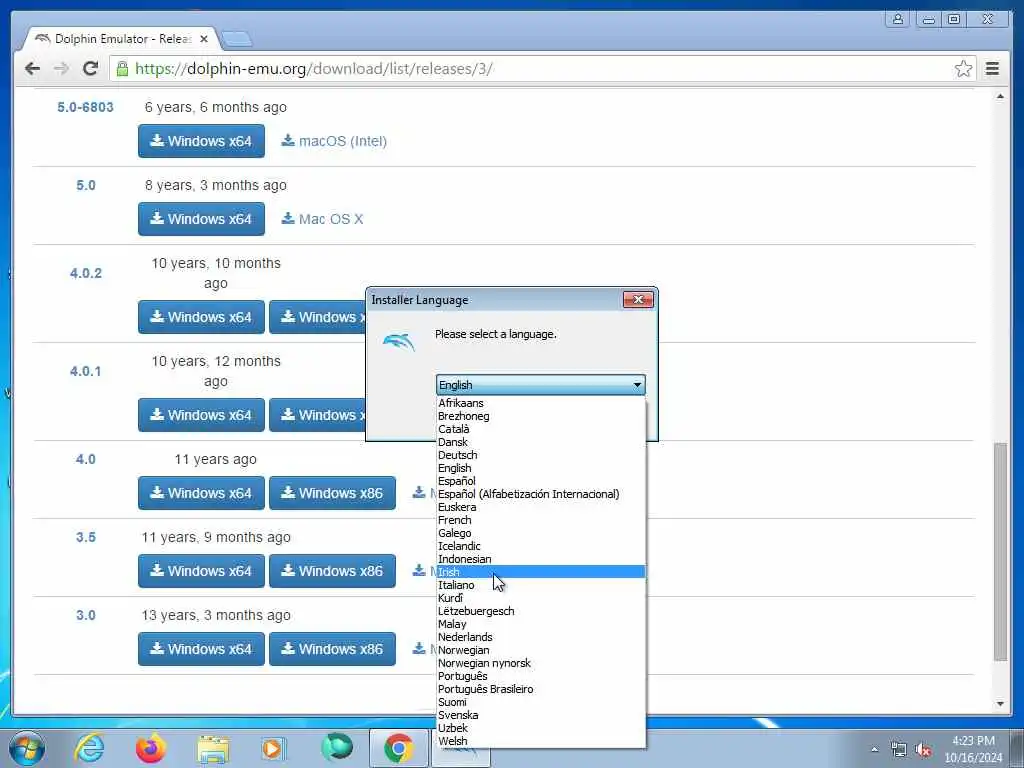Select Norwegian nynorsk option
Screen dimensions: 1024x768
click(540, 664)
